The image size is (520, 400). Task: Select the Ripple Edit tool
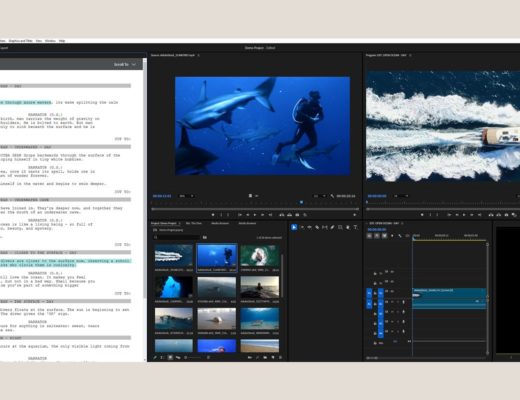tap(310, 227)
